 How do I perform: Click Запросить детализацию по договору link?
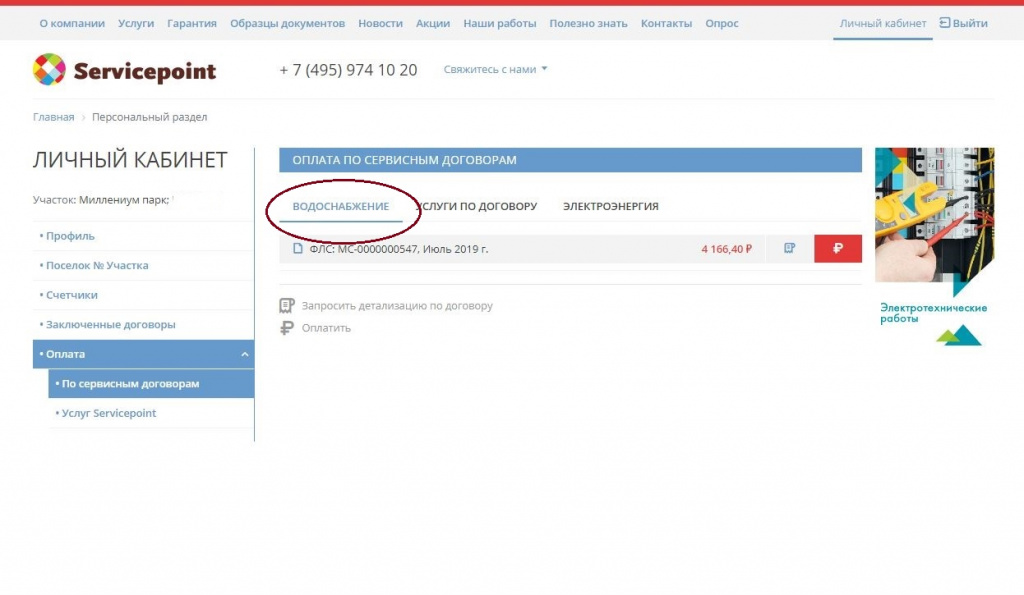397,306
